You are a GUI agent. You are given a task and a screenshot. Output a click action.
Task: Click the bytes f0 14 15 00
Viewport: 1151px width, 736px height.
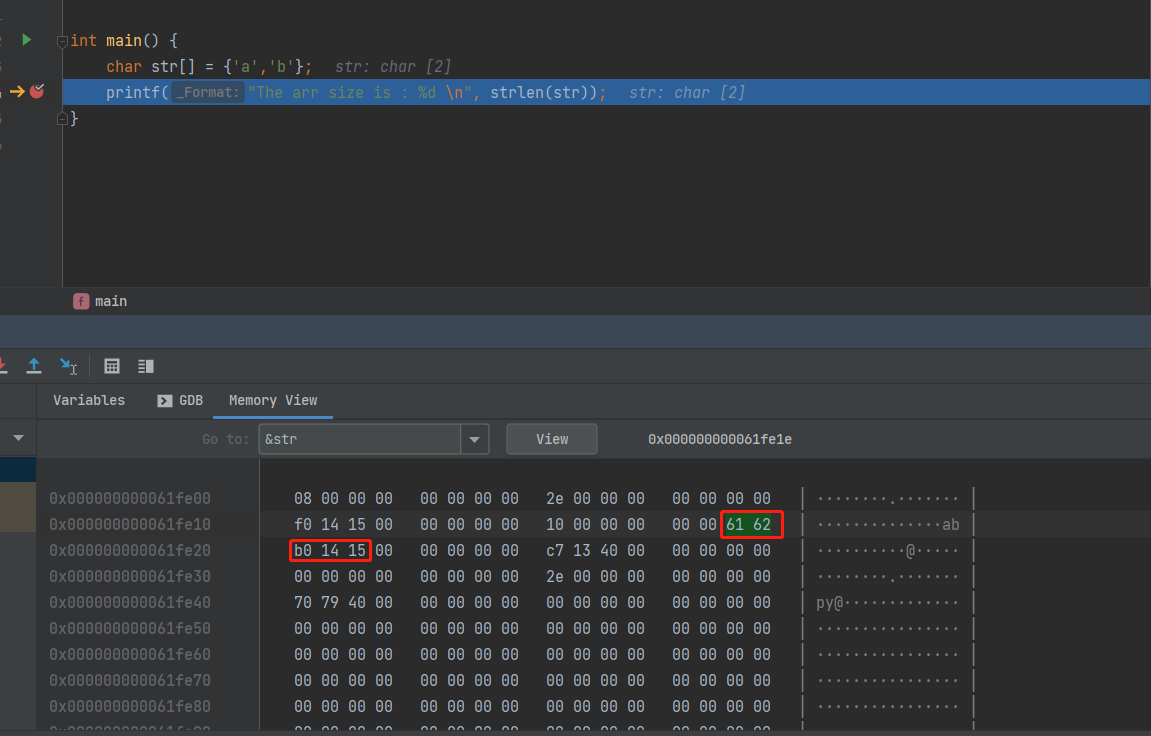[344, 525]
